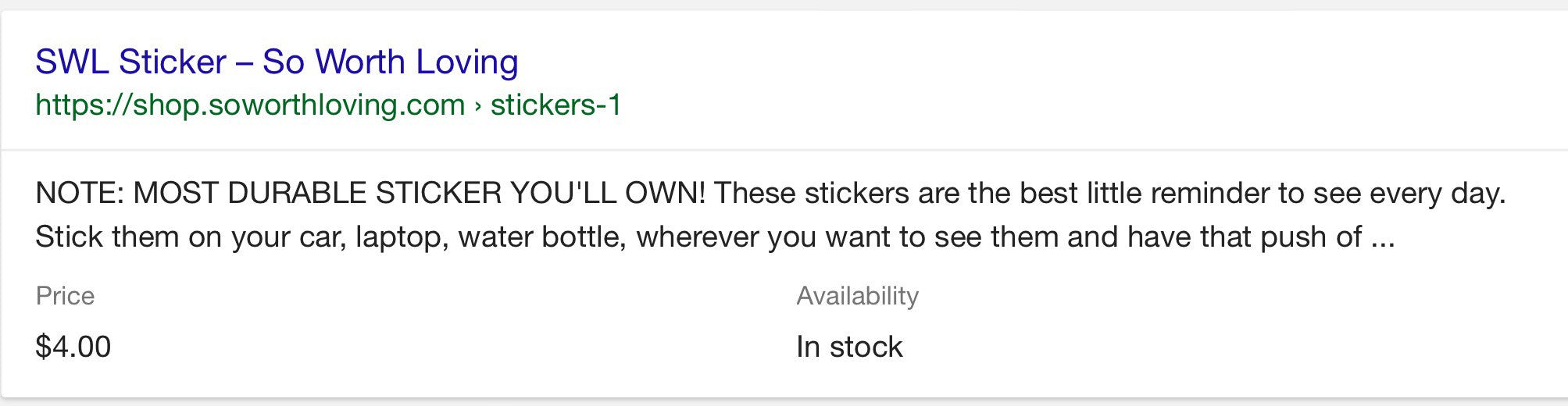Click SWL Sticker at the title start

tap(131, 62)
